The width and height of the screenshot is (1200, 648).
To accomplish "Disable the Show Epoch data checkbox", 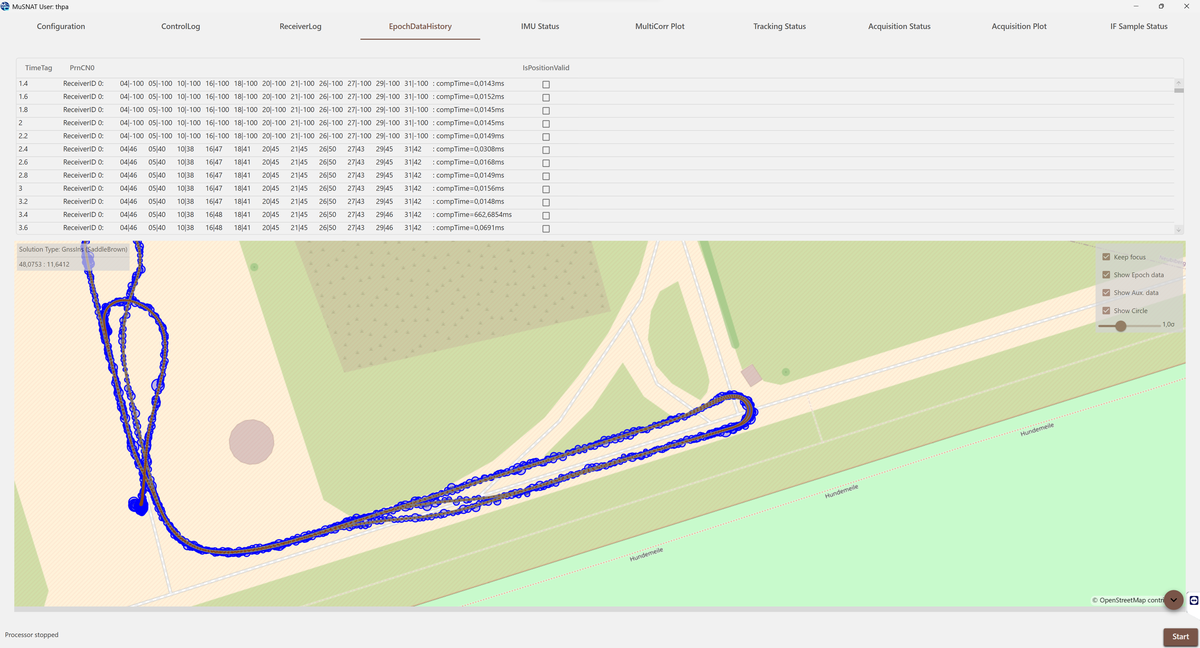I will 1106,275.
